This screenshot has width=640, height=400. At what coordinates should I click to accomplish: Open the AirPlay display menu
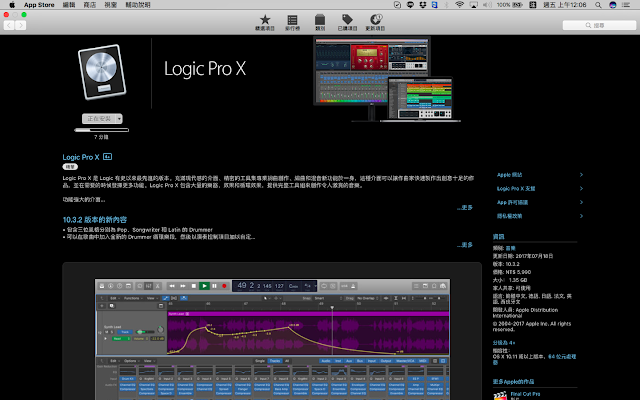tap(473, 5)
